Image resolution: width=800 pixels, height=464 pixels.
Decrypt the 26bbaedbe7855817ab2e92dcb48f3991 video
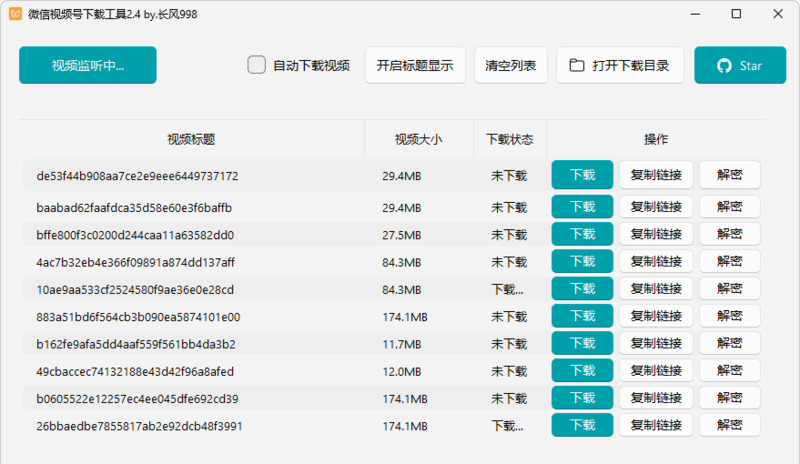(729, 426)
